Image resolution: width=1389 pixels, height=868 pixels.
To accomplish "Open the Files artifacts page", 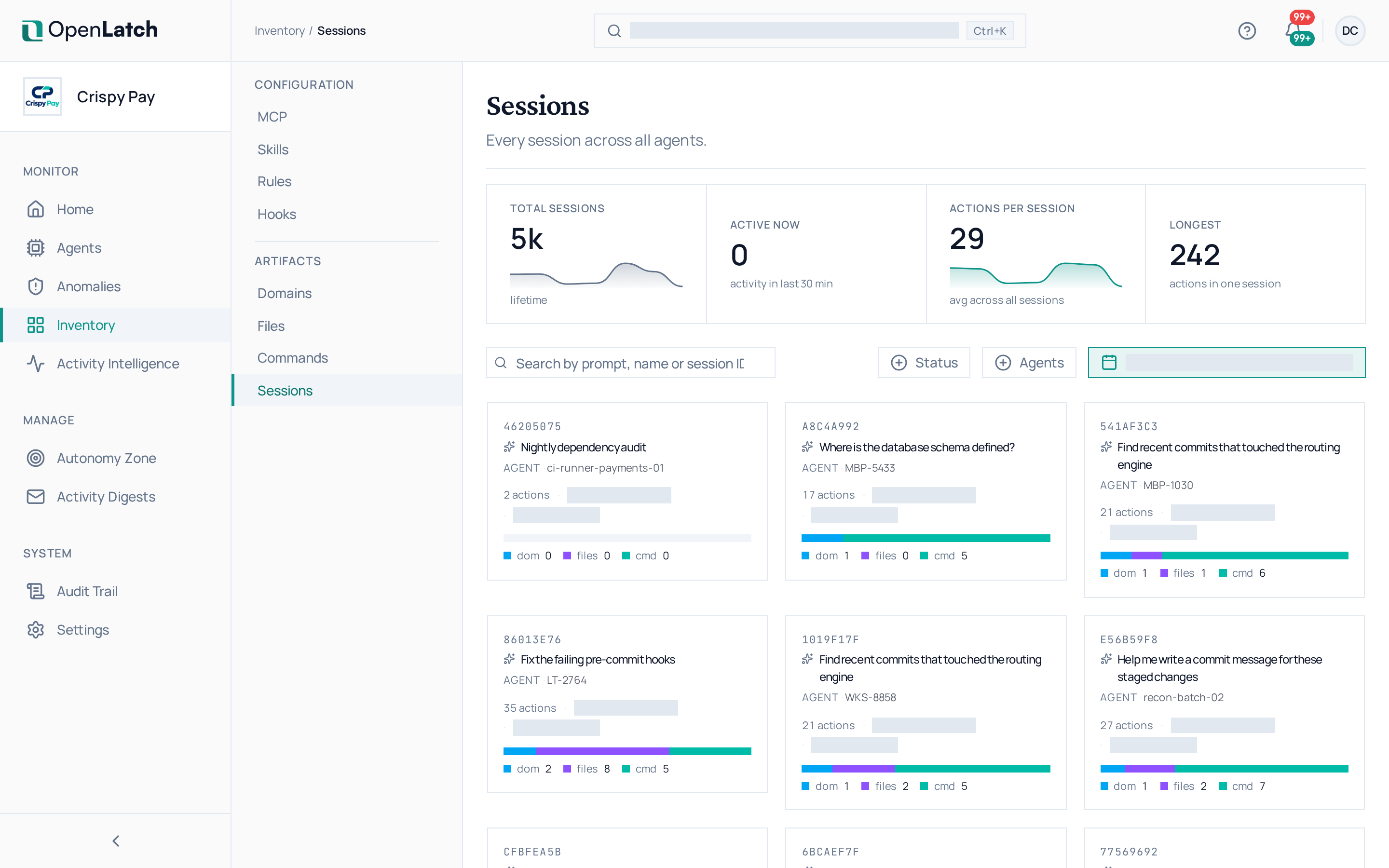I will tap(347, 325).
